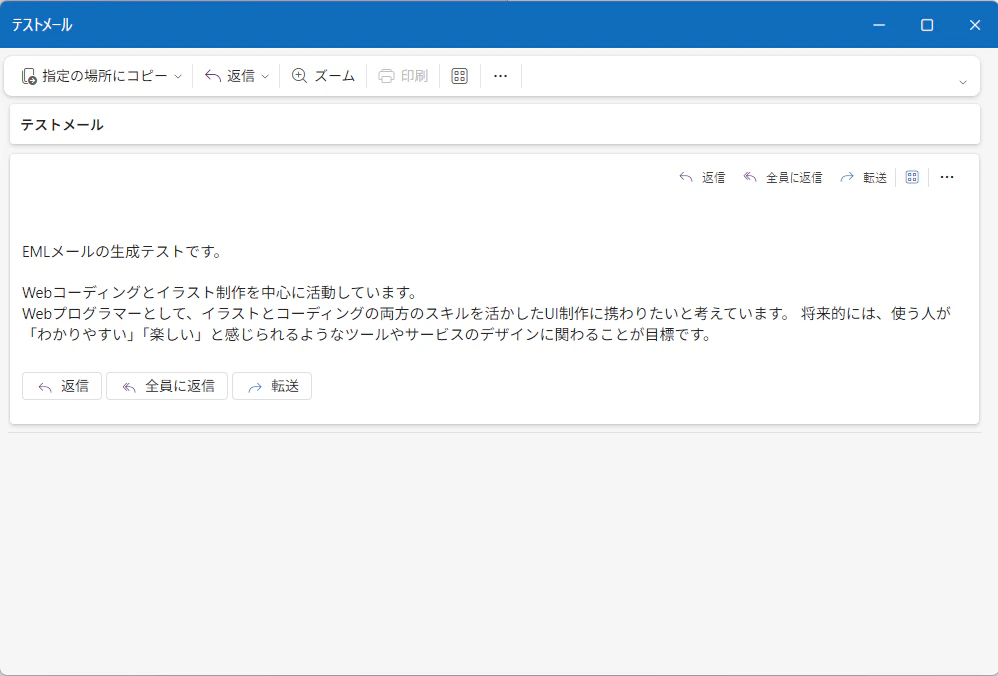This screenshot has width=998, height=676.
Task: Click the 全員に返信 button below the message
Action: click(167, 386)
